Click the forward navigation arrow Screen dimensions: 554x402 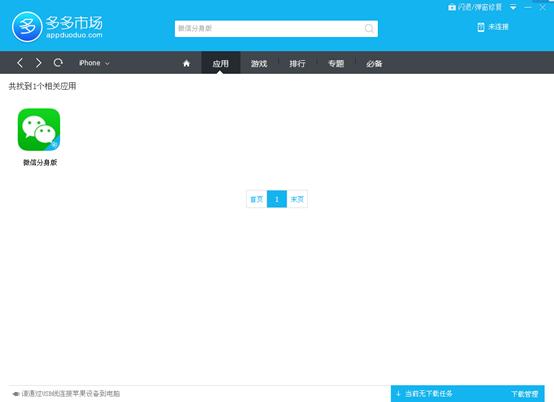point(39,63)
